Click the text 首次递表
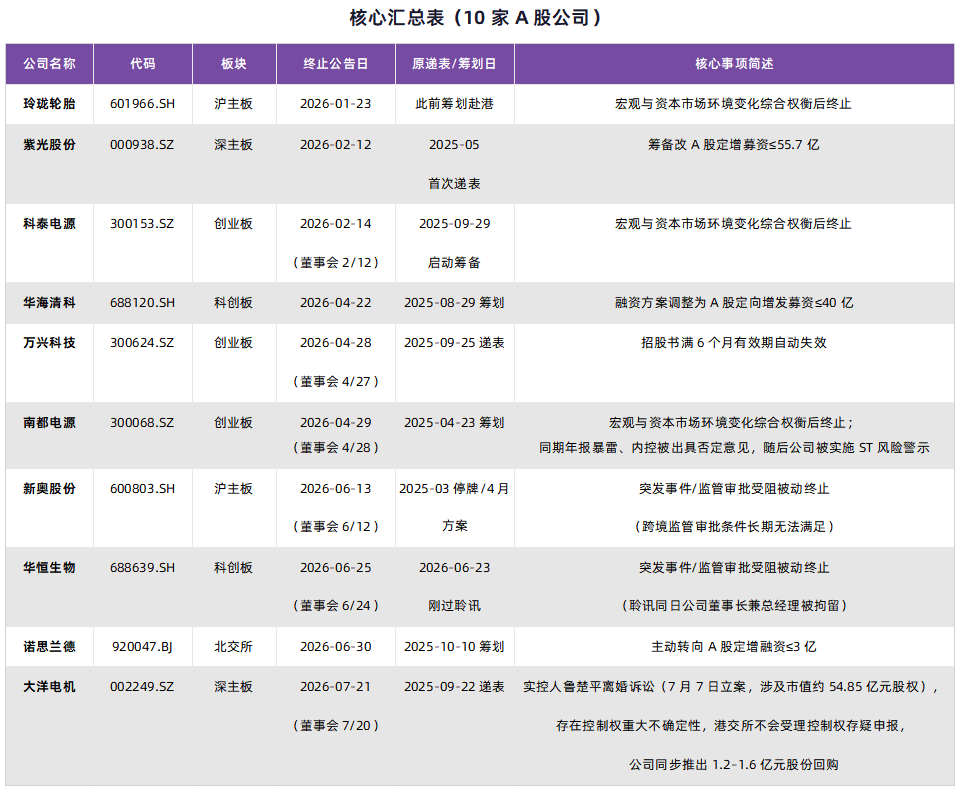The width and height of the screenshot is (963, 794). coord(454,184)
